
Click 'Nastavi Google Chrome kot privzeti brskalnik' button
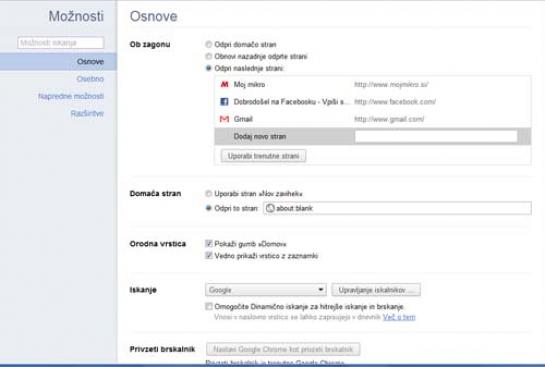[x=283, y=349]
